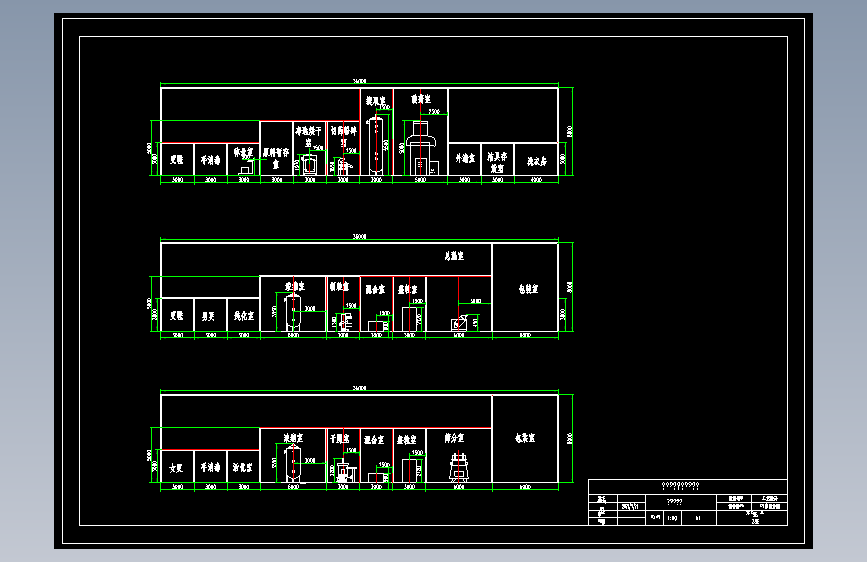The image size is (867, 562).
Task: Click the 洗衣房 room label
Action: [536, 161]
